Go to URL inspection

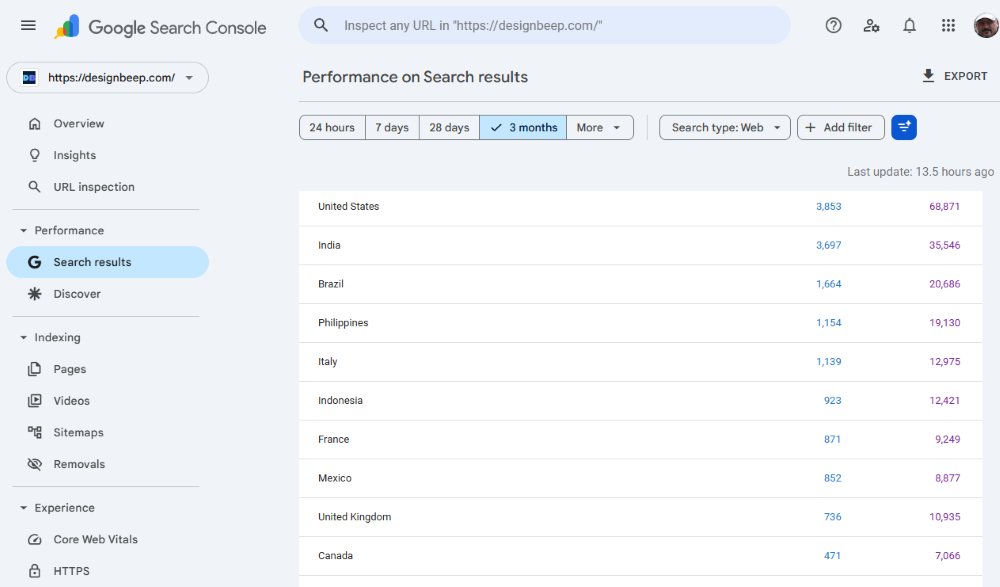click(x=94, y=187)
